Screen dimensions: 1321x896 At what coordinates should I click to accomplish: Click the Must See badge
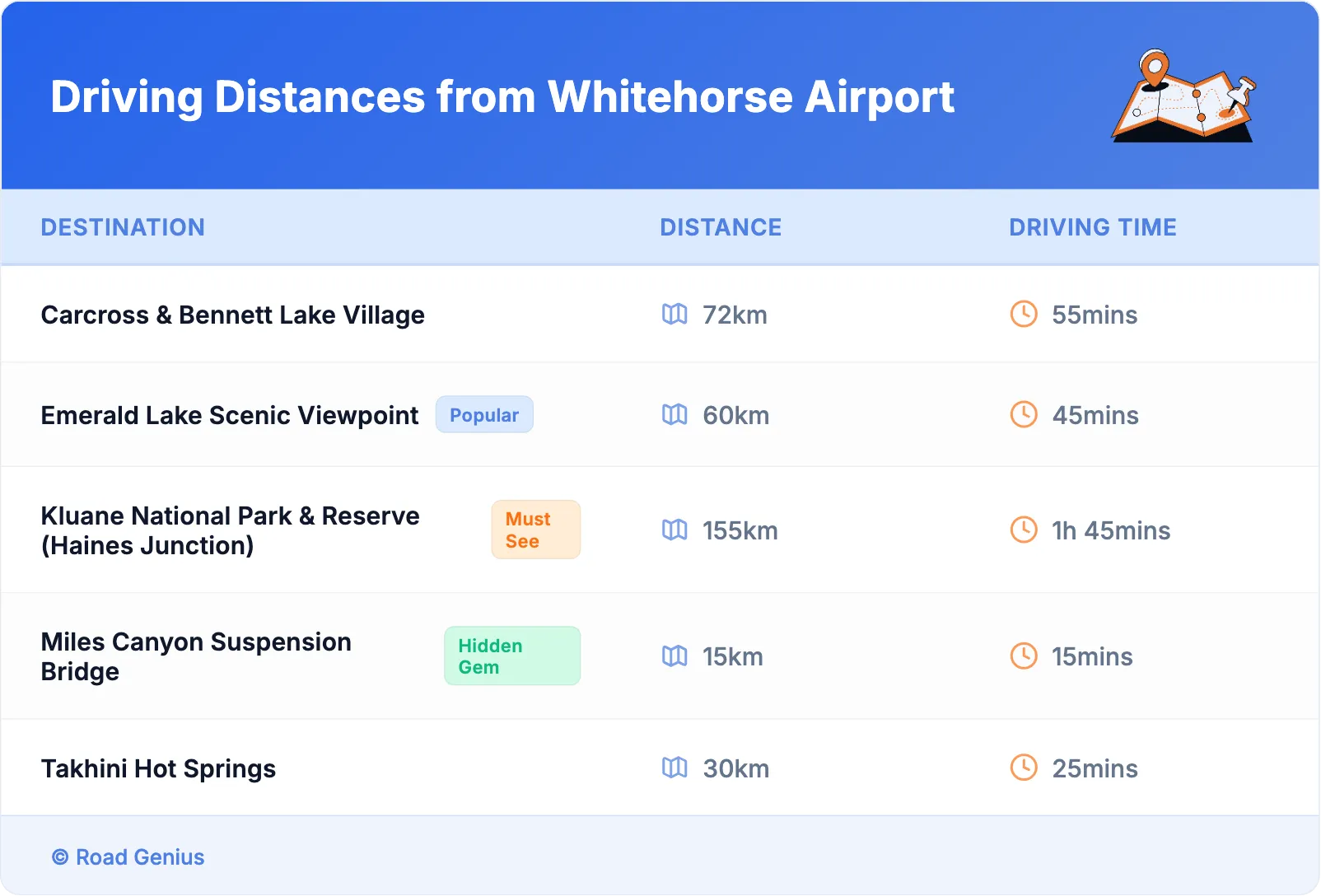pyautogui.click(x=536, y=530)
